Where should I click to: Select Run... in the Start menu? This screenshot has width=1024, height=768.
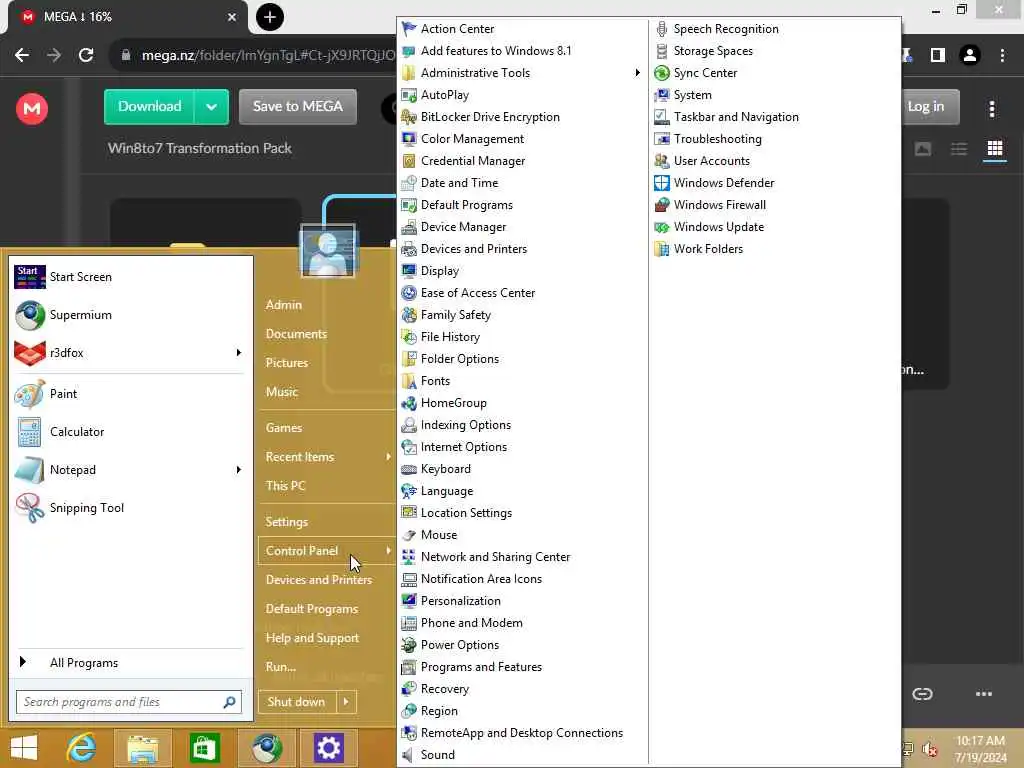click(281, 667)
